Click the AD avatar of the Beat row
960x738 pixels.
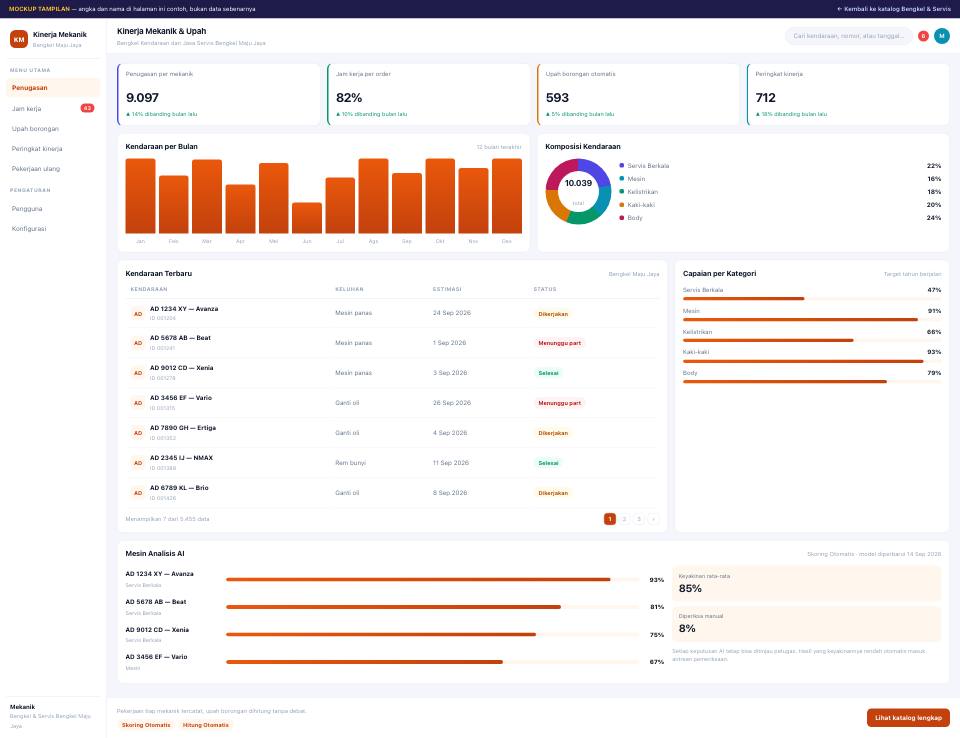(138, 343)
